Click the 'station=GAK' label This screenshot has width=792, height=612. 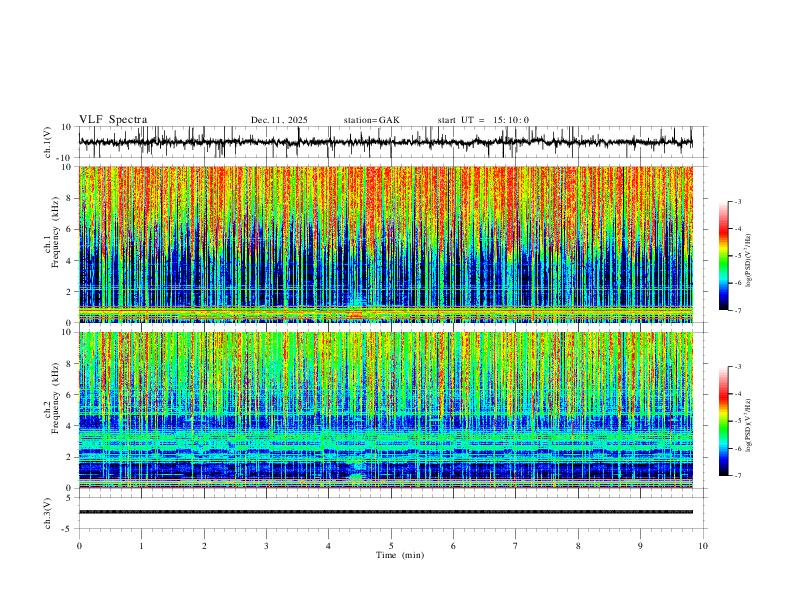click(371, 120)
